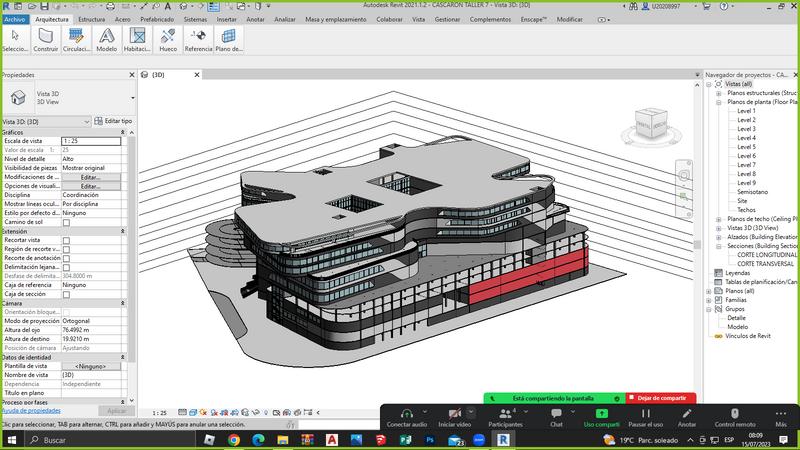800x450 pixels.
Task: Open the Habitación tools icon
Action: [x=137, y=38]
